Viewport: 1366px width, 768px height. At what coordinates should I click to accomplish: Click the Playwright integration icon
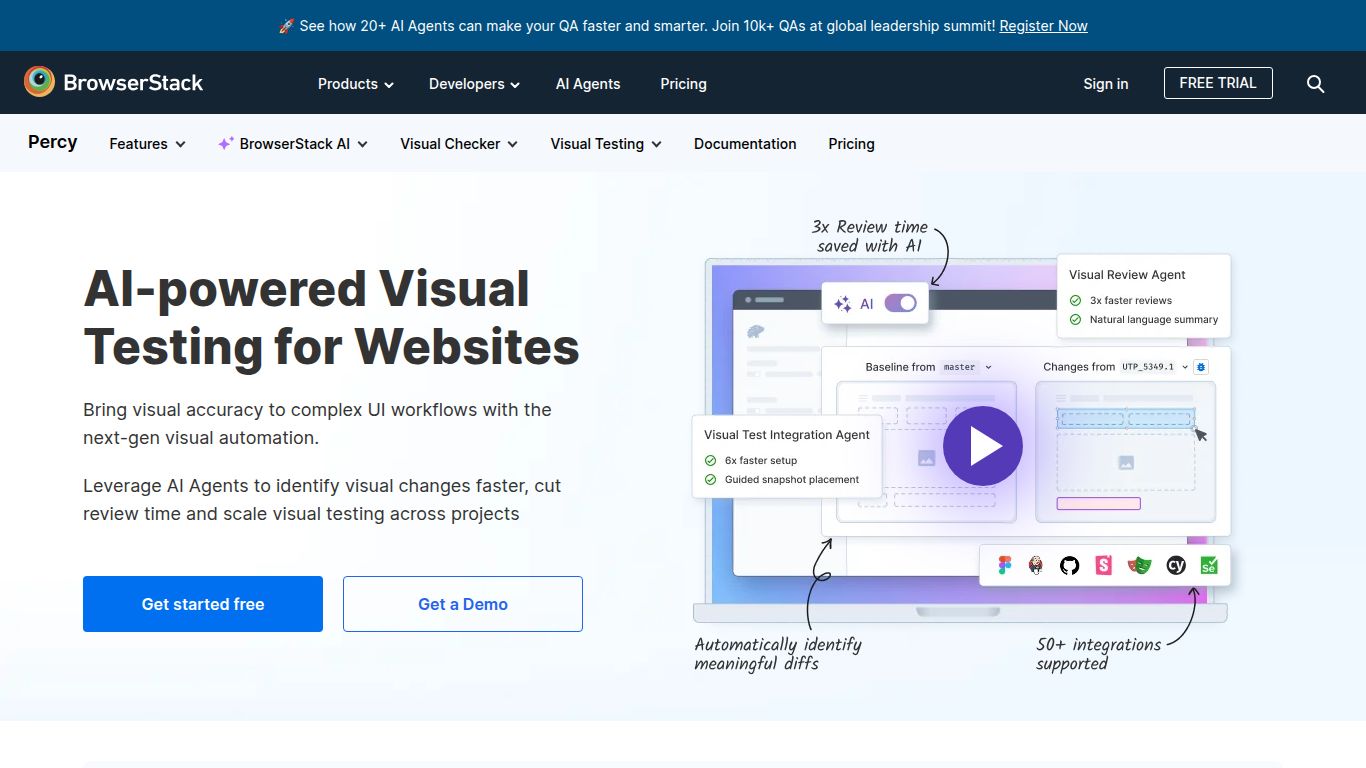[x=1138, y=565]
